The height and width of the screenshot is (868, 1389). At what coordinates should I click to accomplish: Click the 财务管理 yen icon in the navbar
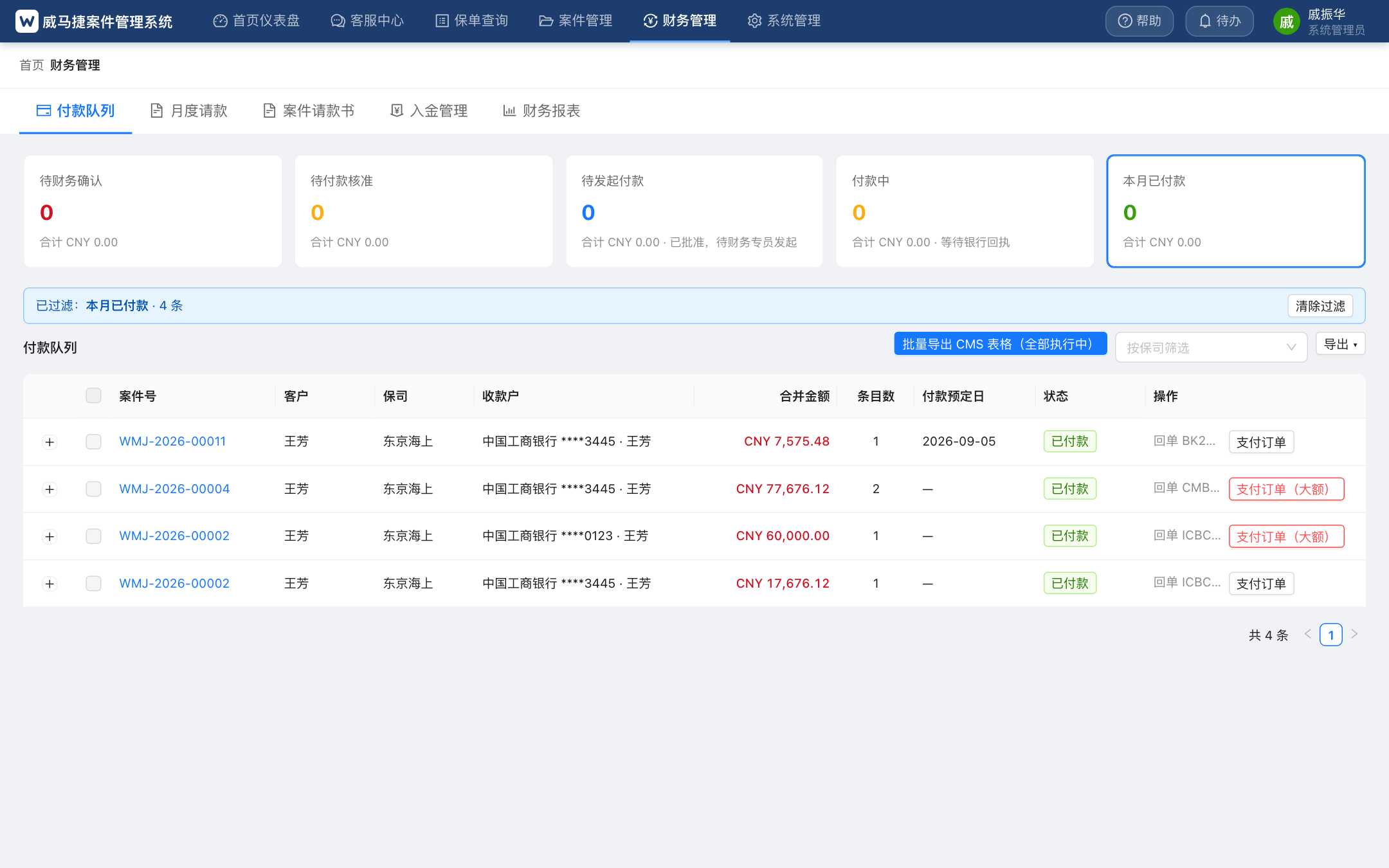click(x=650, y=21)
